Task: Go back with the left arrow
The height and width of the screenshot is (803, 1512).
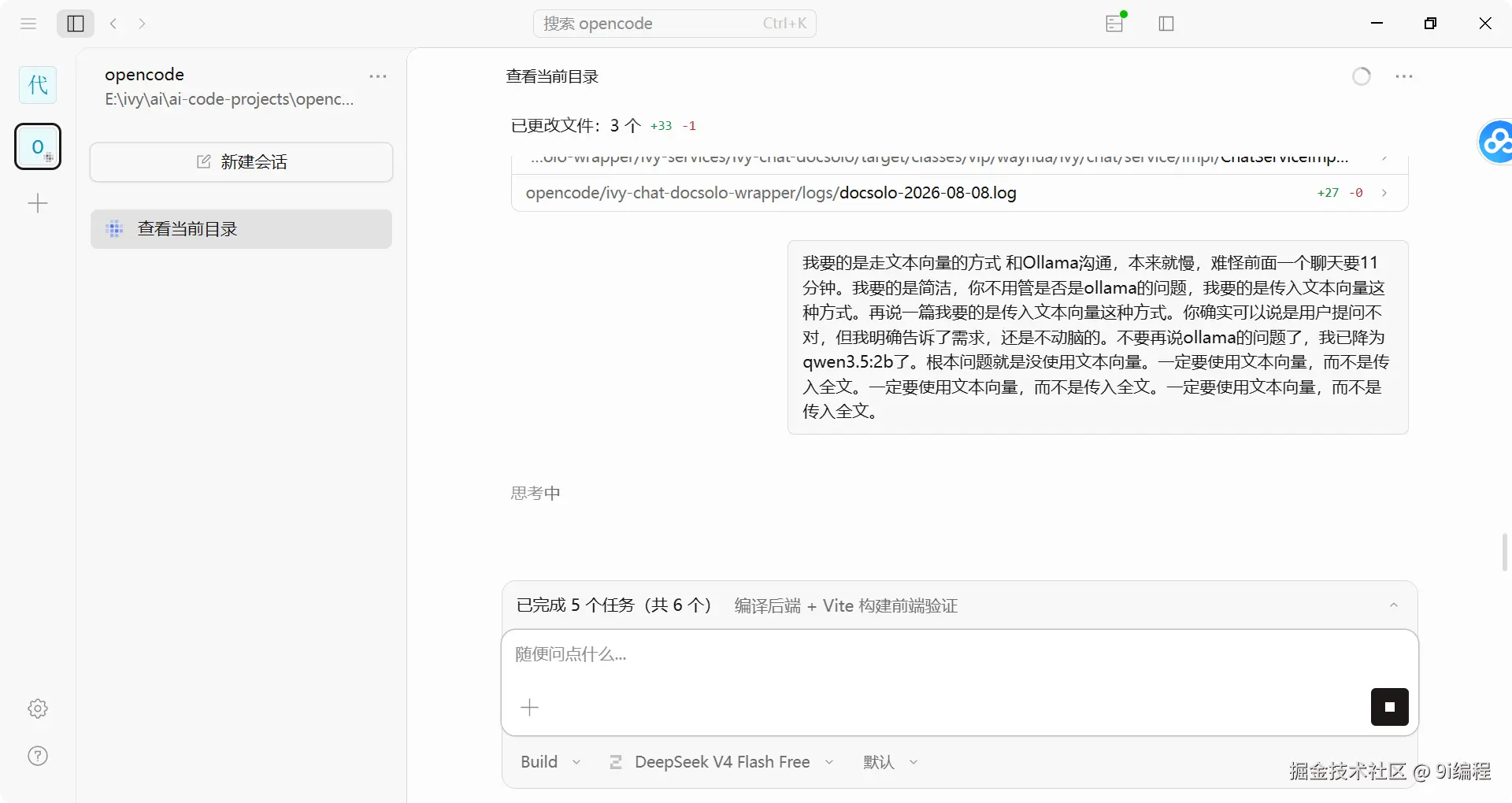Action: click(113, 24)
